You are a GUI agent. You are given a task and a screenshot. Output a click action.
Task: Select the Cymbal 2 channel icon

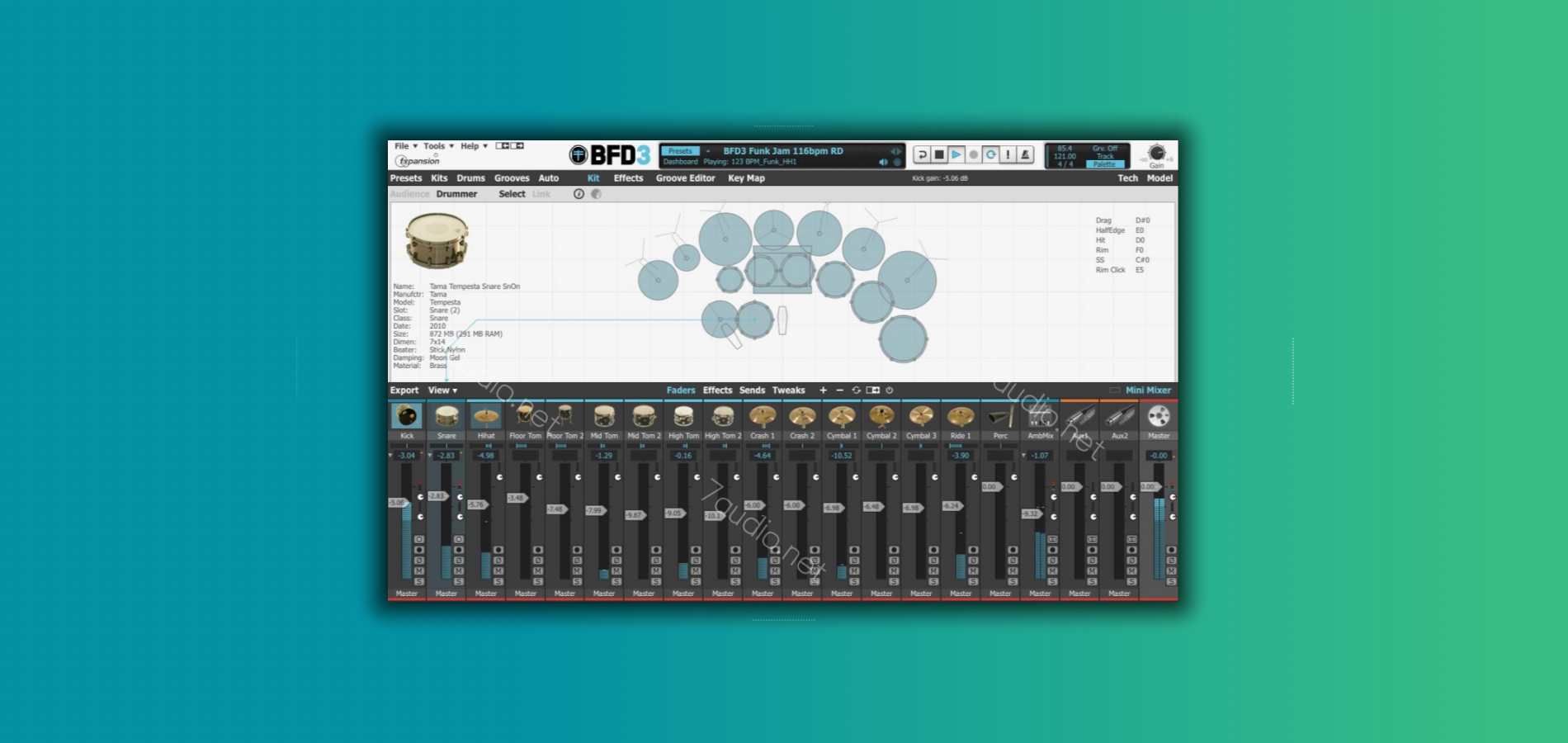click(x=881, y=416)
